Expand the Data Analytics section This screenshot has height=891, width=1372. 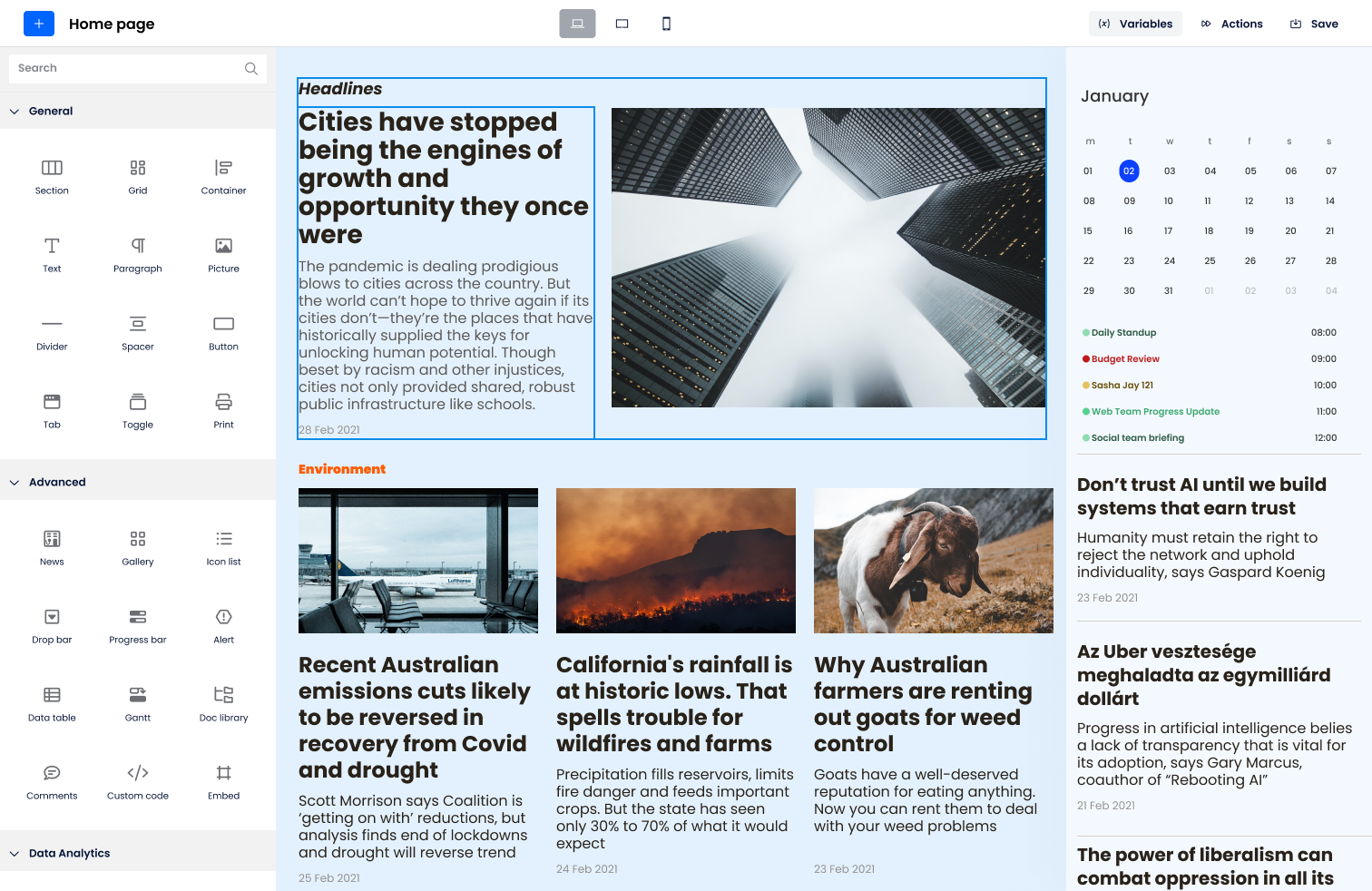69,853
